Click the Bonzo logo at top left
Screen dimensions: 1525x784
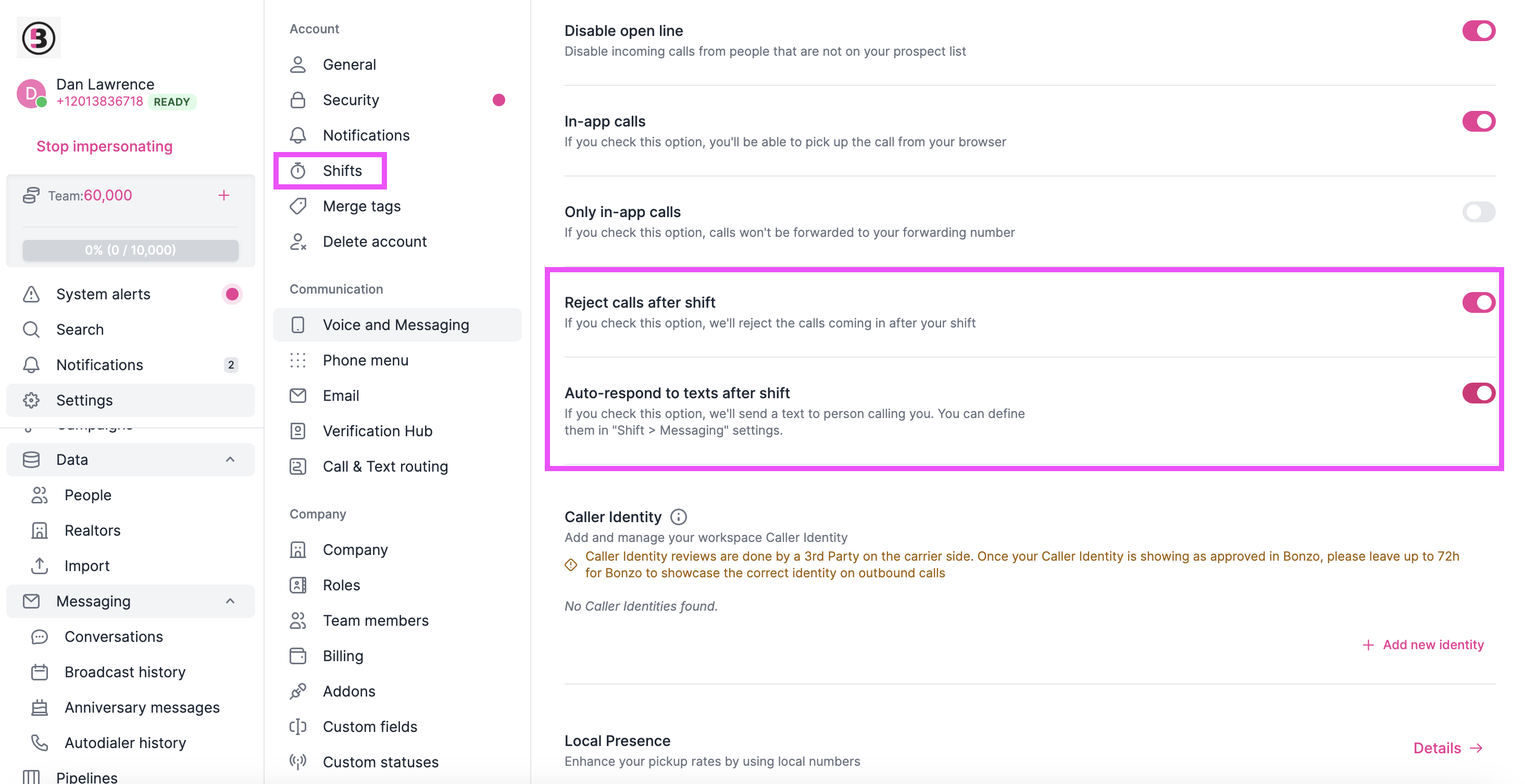click(38, 37)
